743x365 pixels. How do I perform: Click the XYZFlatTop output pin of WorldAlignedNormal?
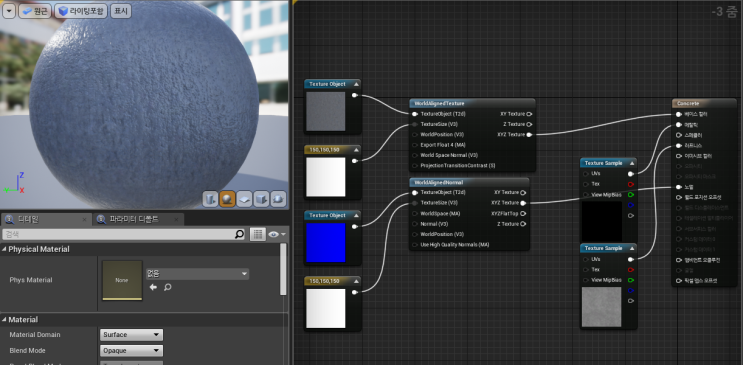pyautogui.click(x=523, y=213)
